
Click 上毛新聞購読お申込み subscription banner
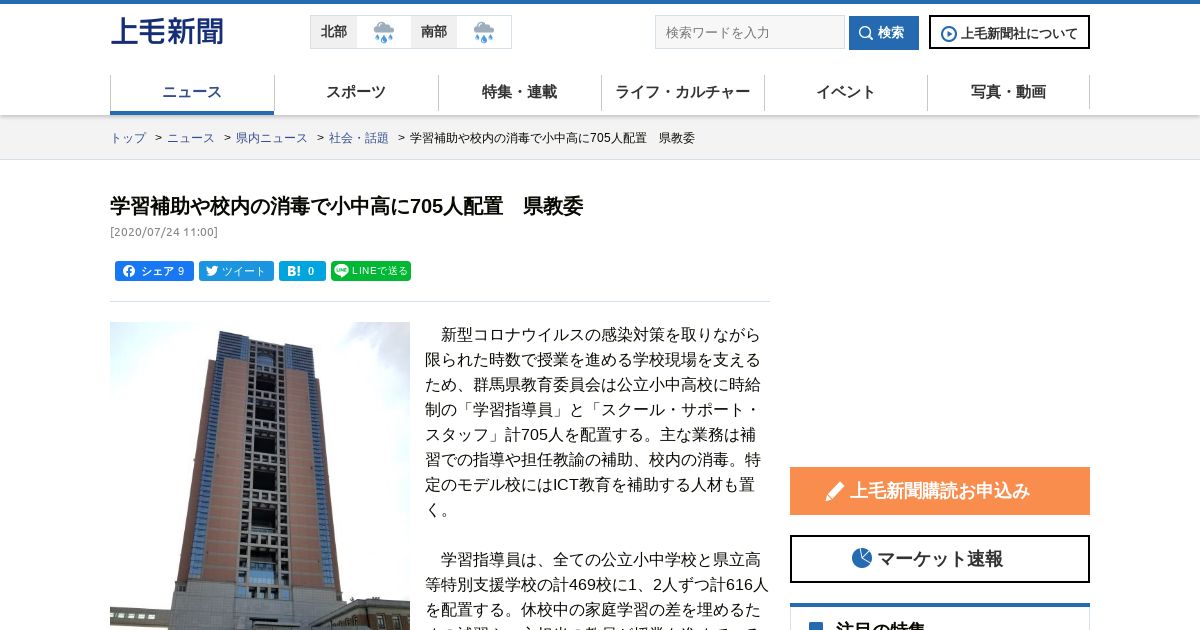tap(940, 491)
